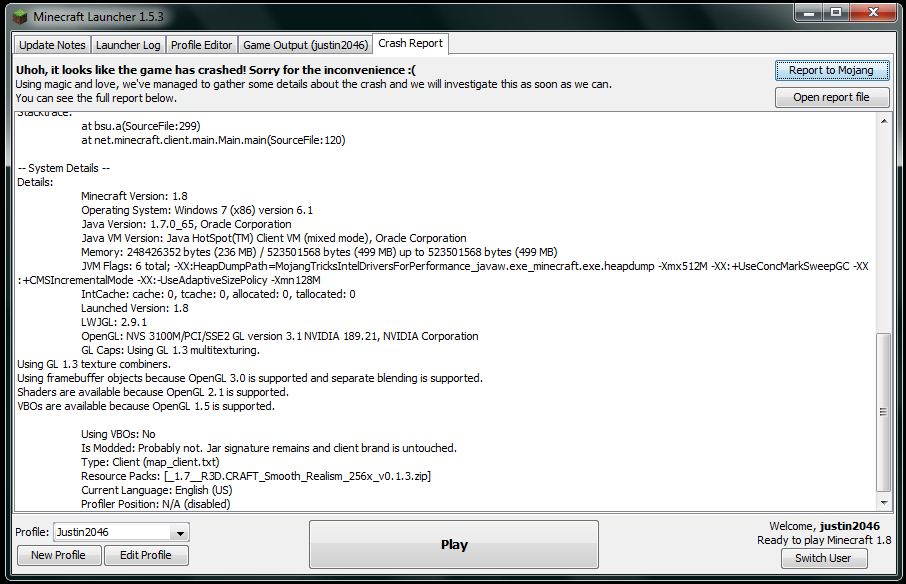View the Game Output (justin2046) tab
The width and height of the screenshot is (906, 584).
click(x=305, y=45)
